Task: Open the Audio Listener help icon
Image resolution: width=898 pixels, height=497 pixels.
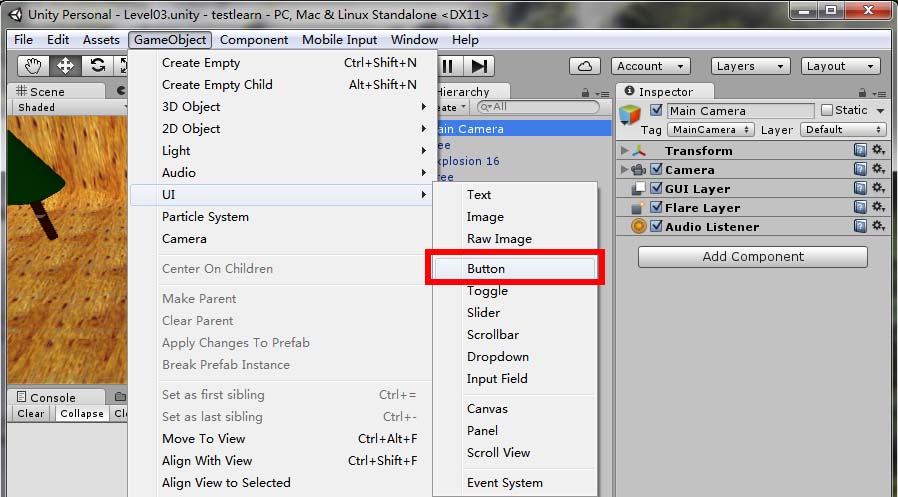Action: 860,226
